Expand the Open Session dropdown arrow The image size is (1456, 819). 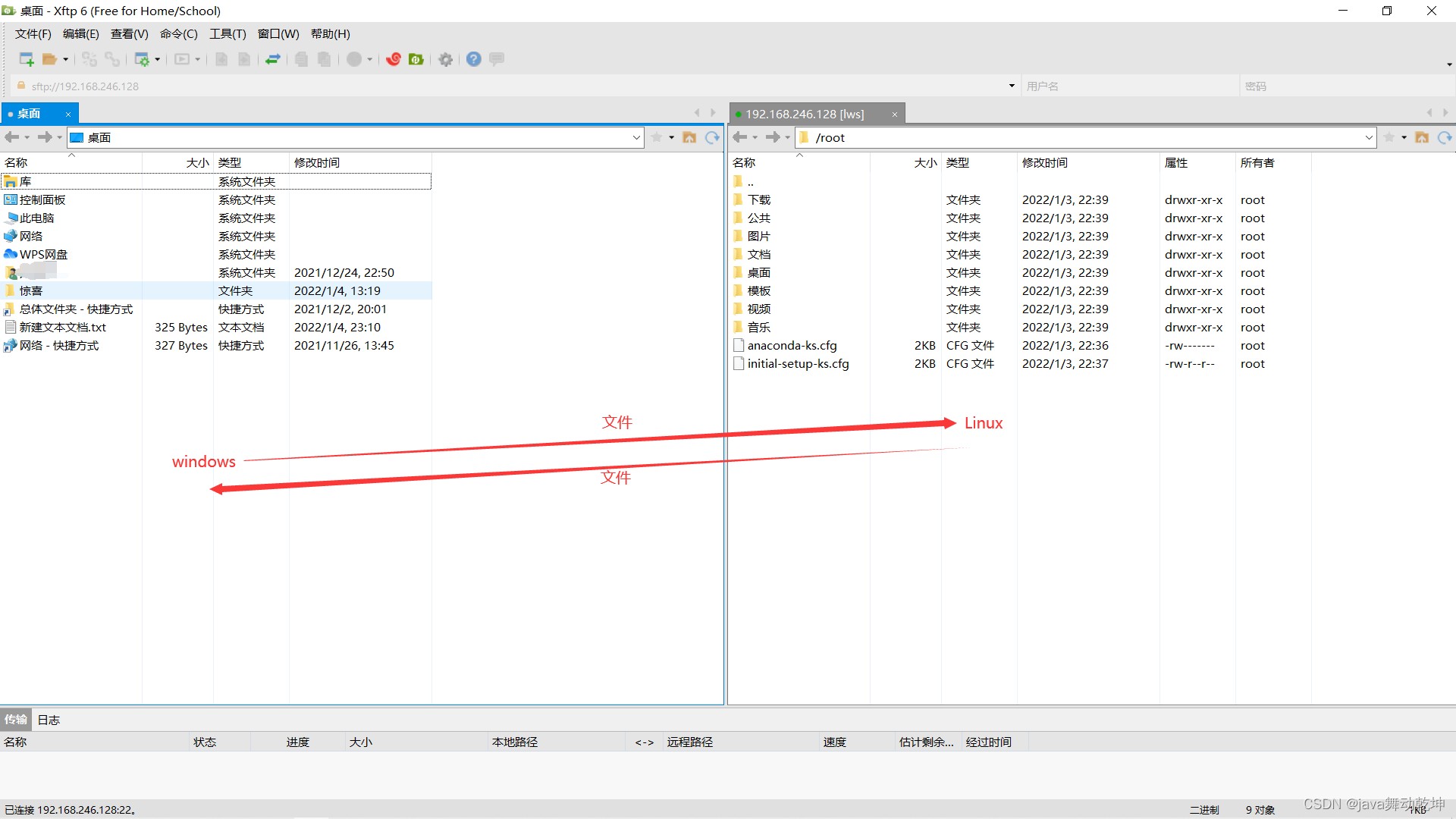(66, 59)
